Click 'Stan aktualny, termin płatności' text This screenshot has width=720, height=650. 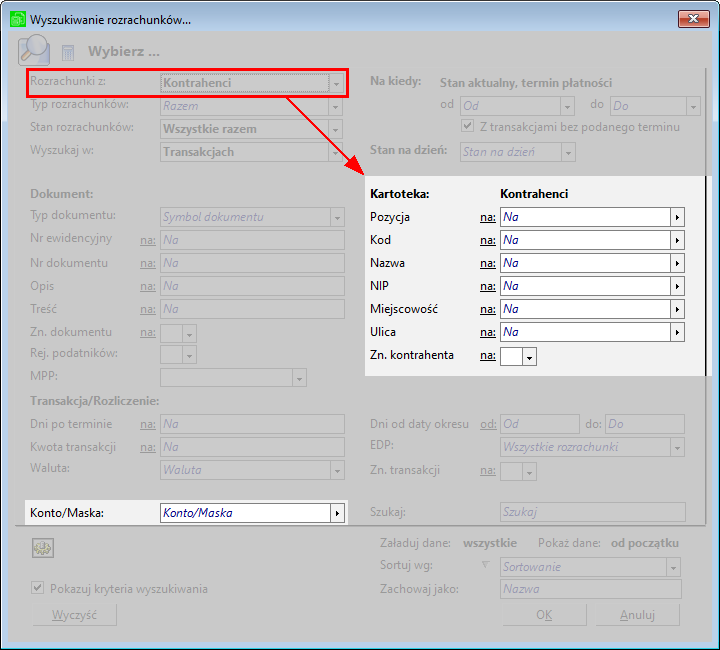[x=526, y=83]
